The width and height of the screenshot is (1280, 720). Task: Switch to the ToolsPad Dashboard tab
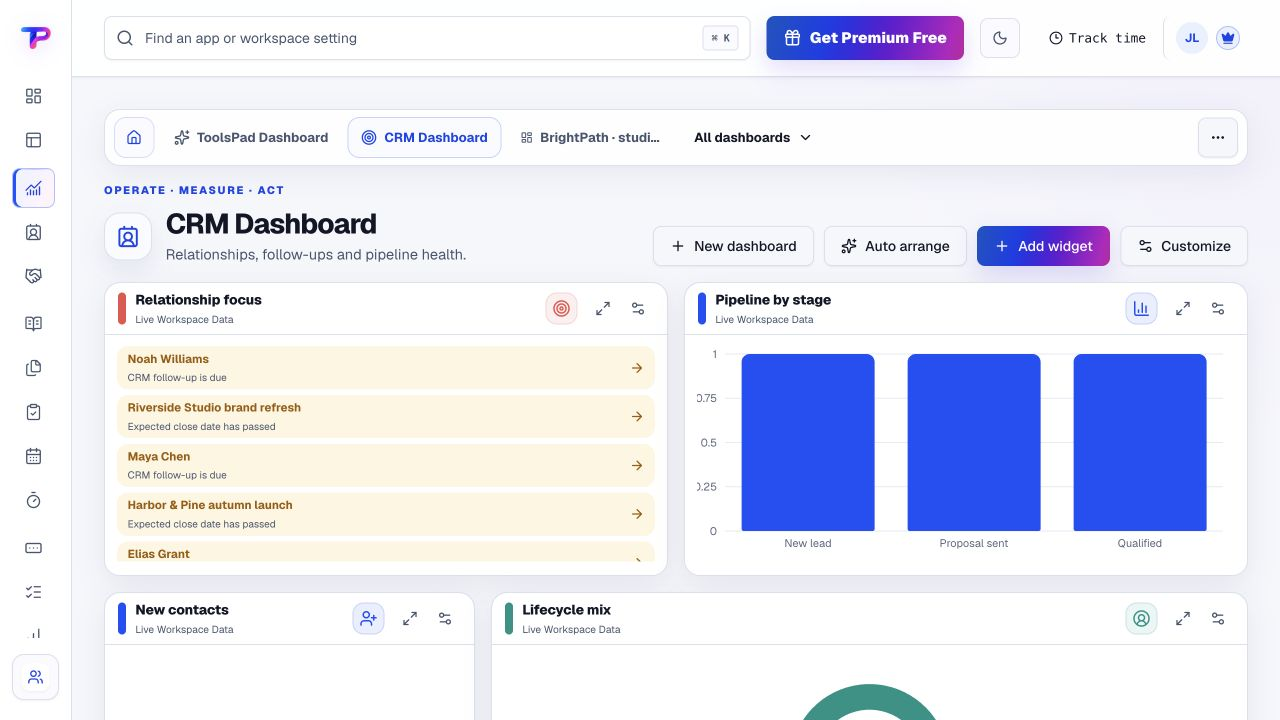251,138
